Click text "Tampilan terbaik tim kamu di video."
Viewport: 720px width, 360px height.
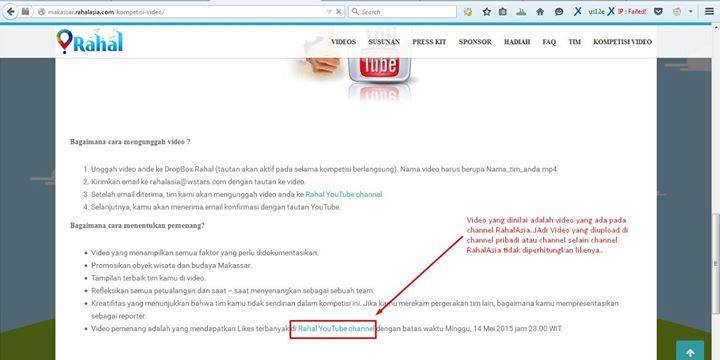coord(148,278)
